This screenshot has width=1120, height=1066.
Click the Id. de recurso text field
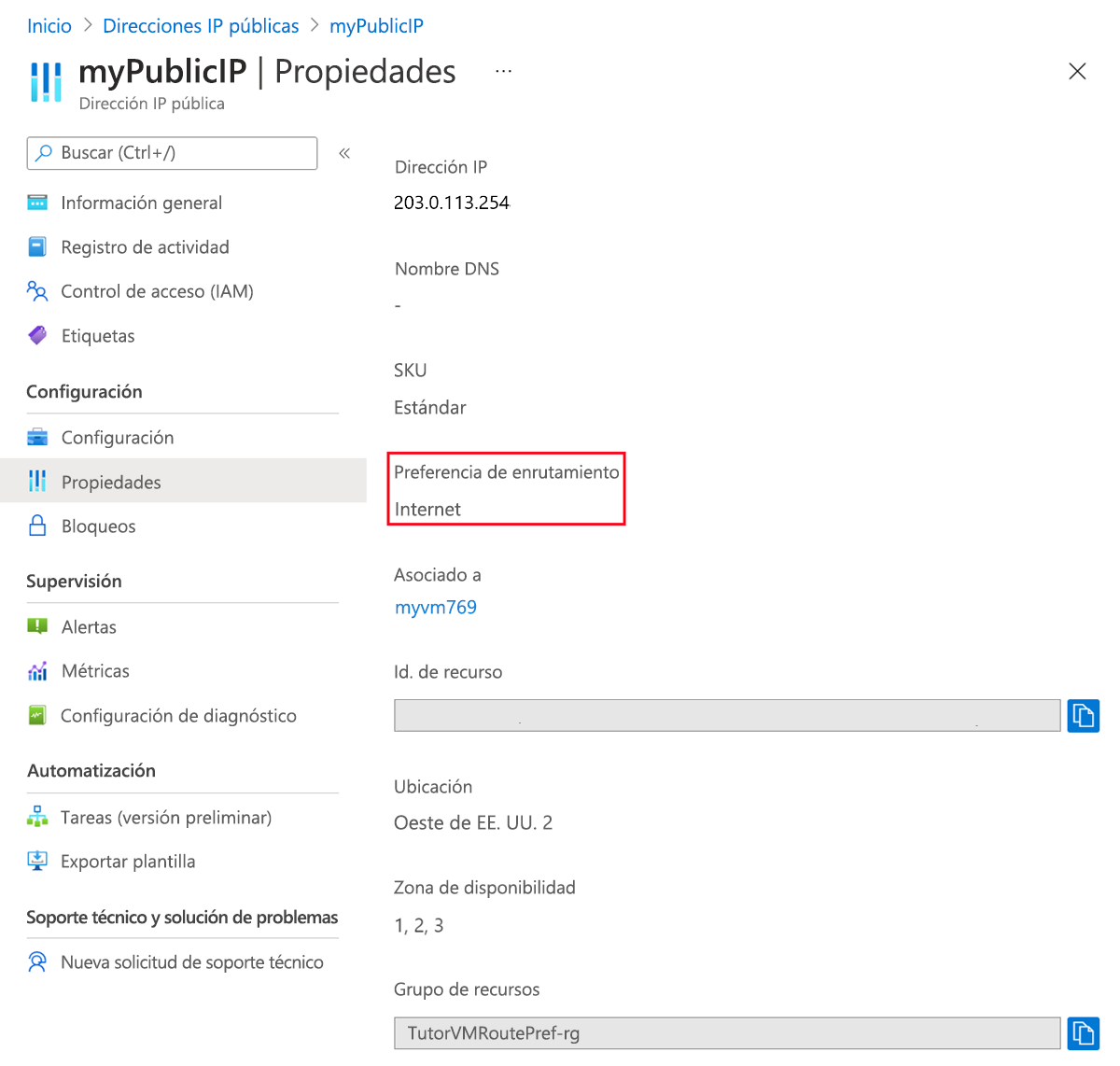pyautogui.click(x=727, y=715)
